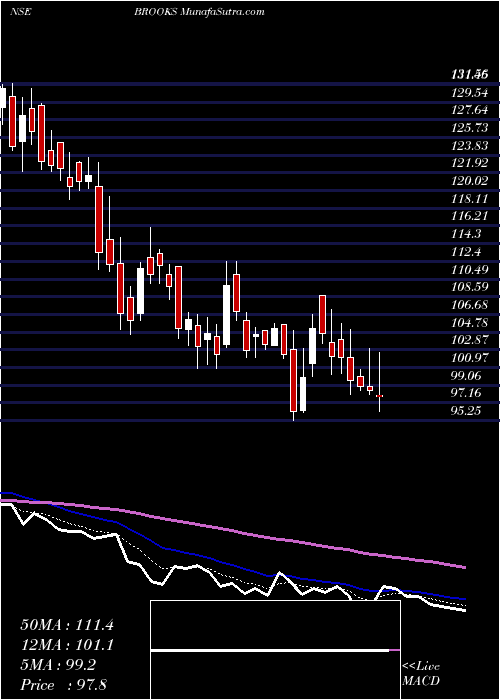Click the NSE exchange label
The image size is (500, 700).
[20, 12]
